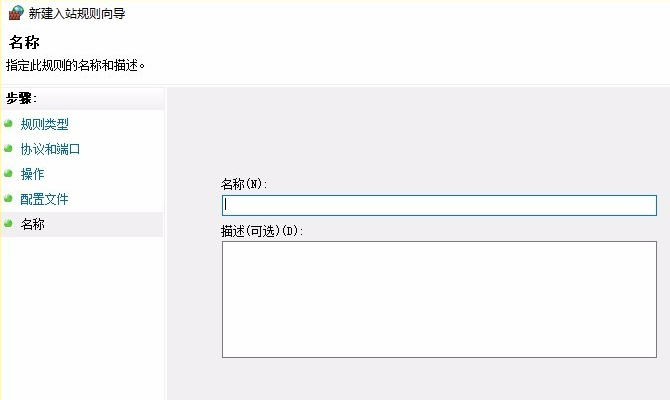Screen dimensions: 670x400
Task: Click the green bullet beside 配置文件
Action: pos(8,199)
